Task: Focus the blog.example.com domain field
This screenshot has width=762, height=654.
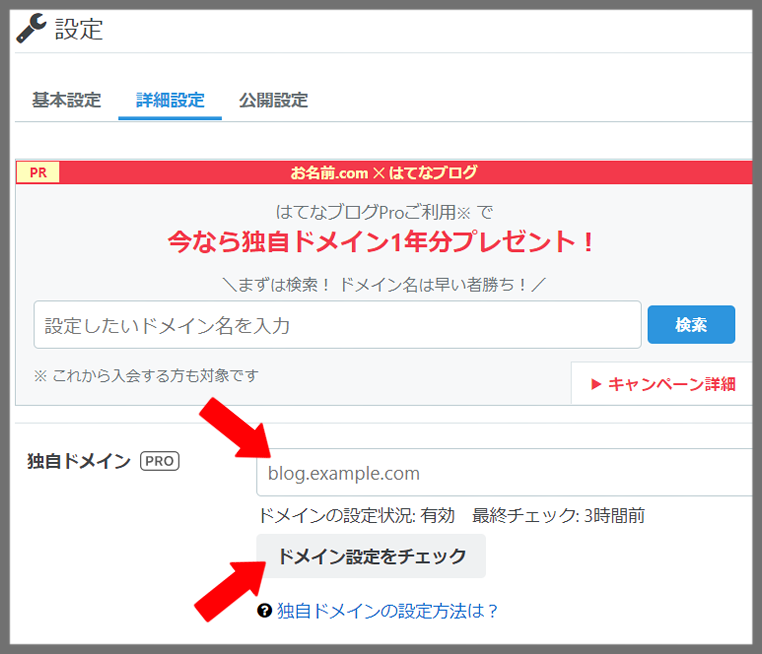Action: click(x=504, y=473)
